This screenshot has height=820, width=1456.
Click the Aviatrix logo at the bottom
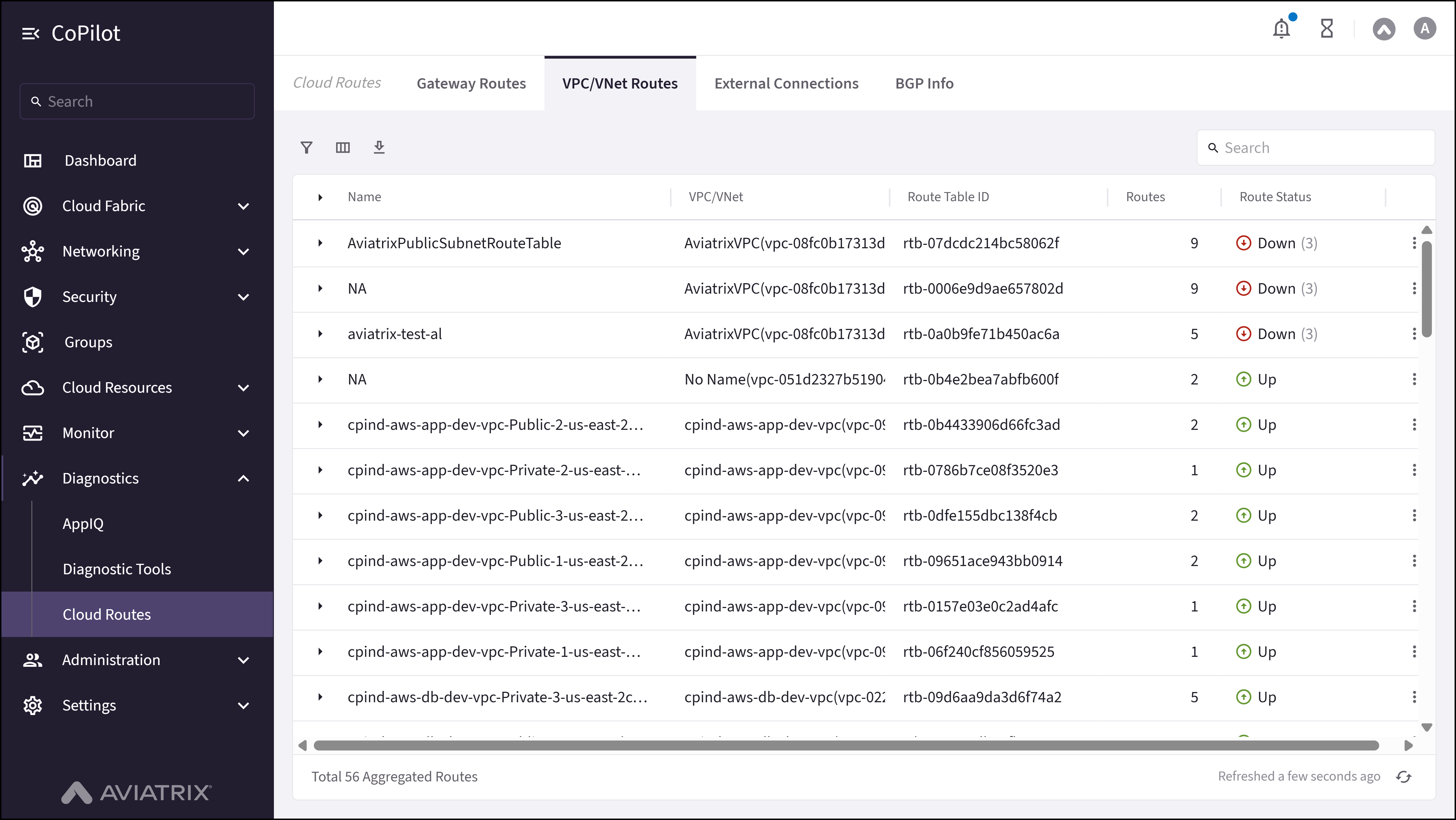coord(136,792)
